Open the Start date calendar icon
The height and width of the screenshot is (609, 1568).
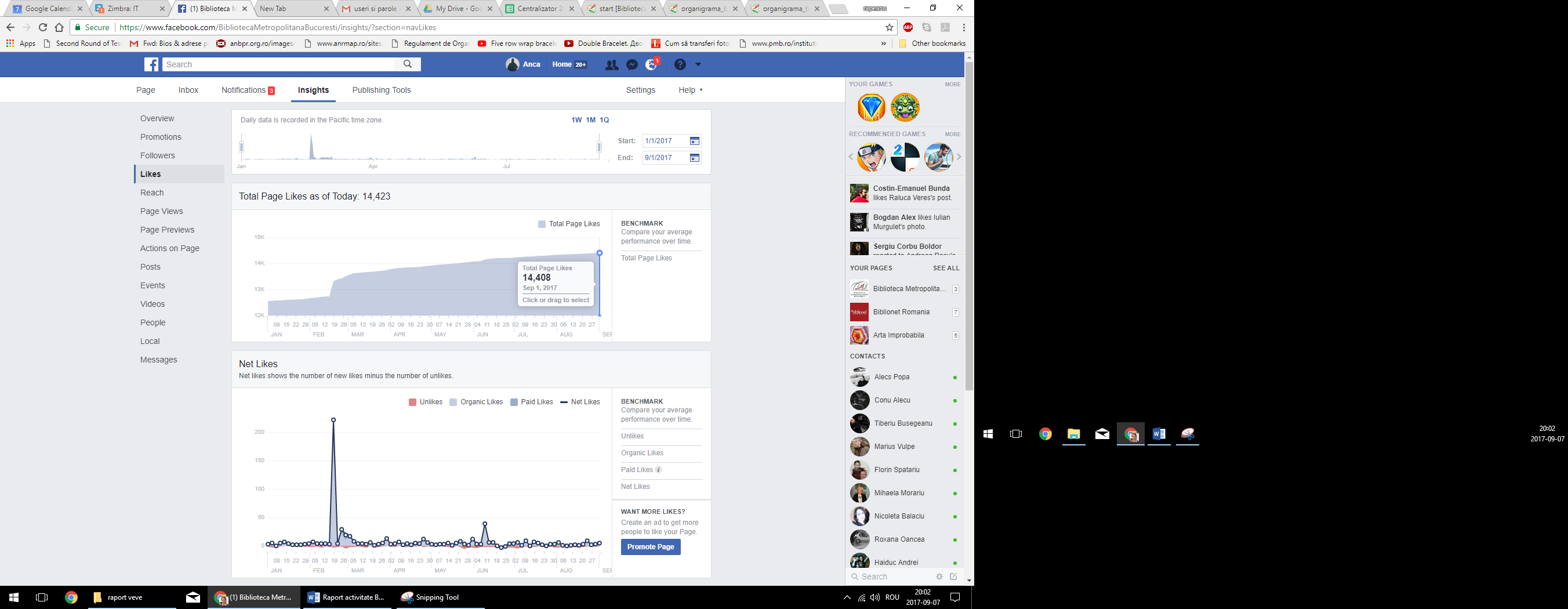[694, 141]
